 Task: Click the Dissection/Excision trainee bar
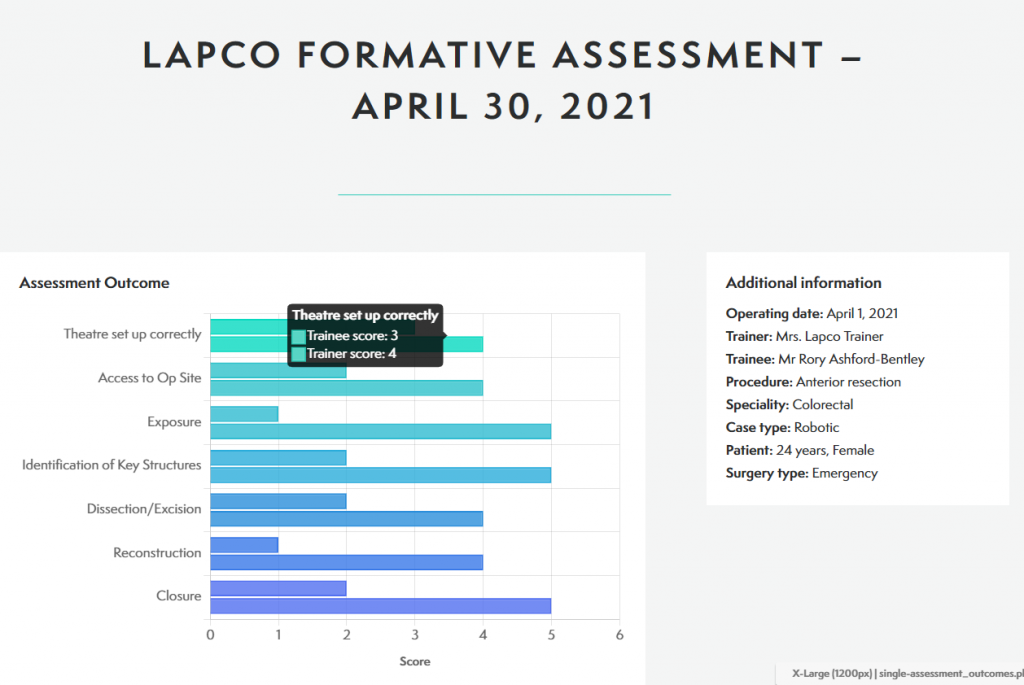point(278,501)
